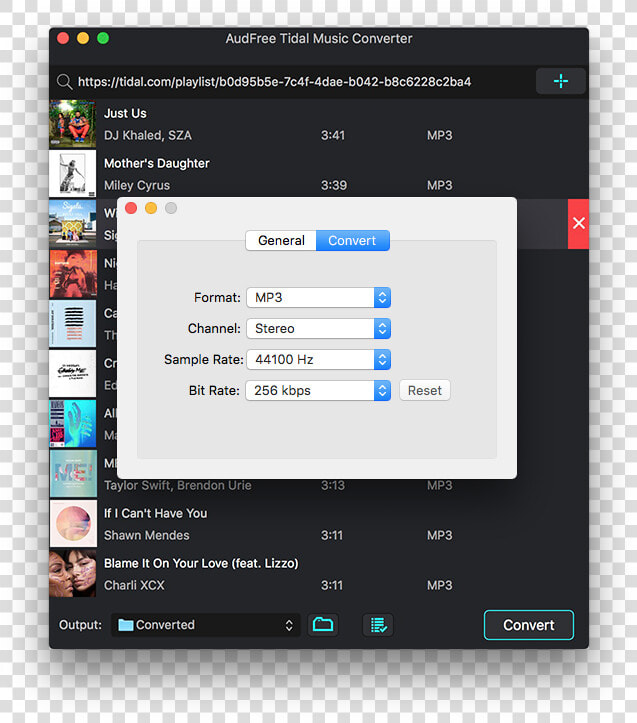
Task: Close the preferences dialog with red button
Action: (x=131, y=208)
